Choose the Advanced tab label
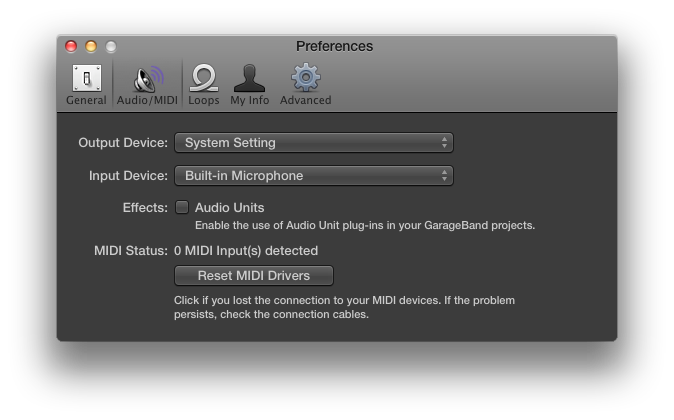 [x=305, y=100]
